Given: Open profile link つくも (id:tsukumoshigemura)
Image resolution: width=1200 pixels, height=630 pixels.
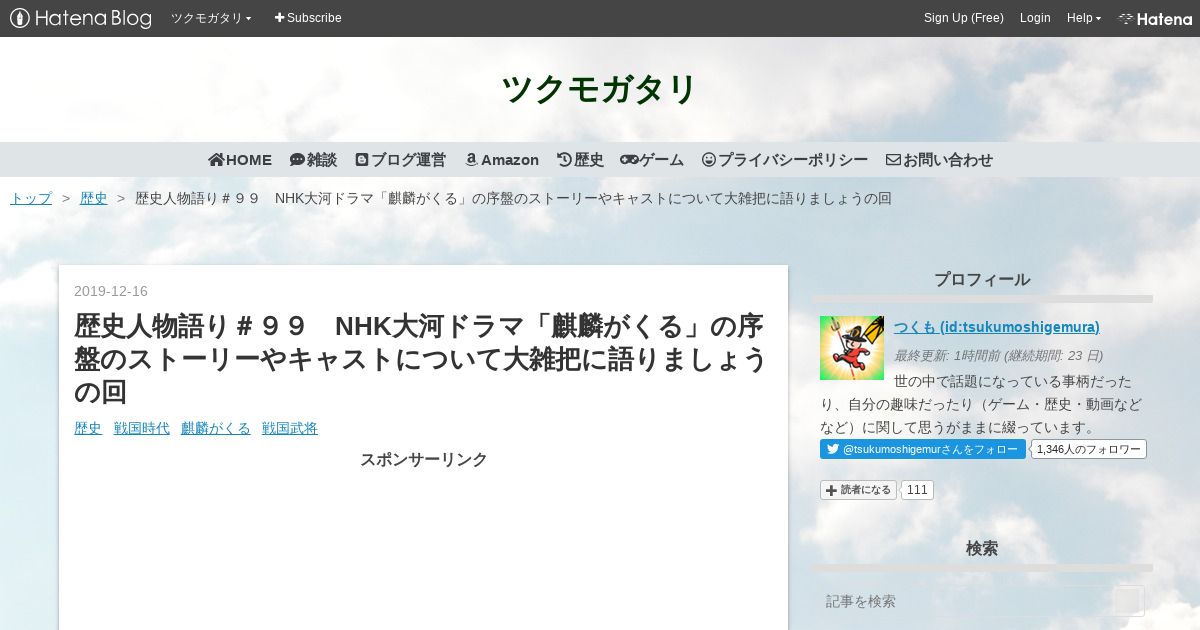Looking at the screenshot, I should [x=997, y=327].
